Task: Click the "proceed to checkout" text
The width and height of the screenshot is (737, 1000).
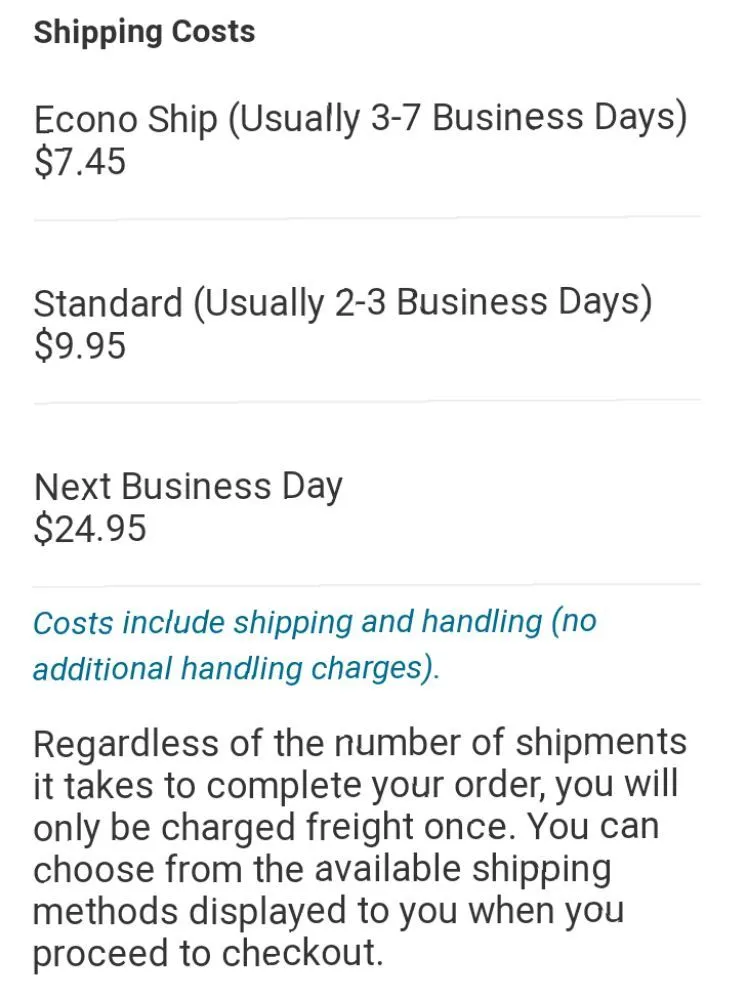Action: (208, 954)
